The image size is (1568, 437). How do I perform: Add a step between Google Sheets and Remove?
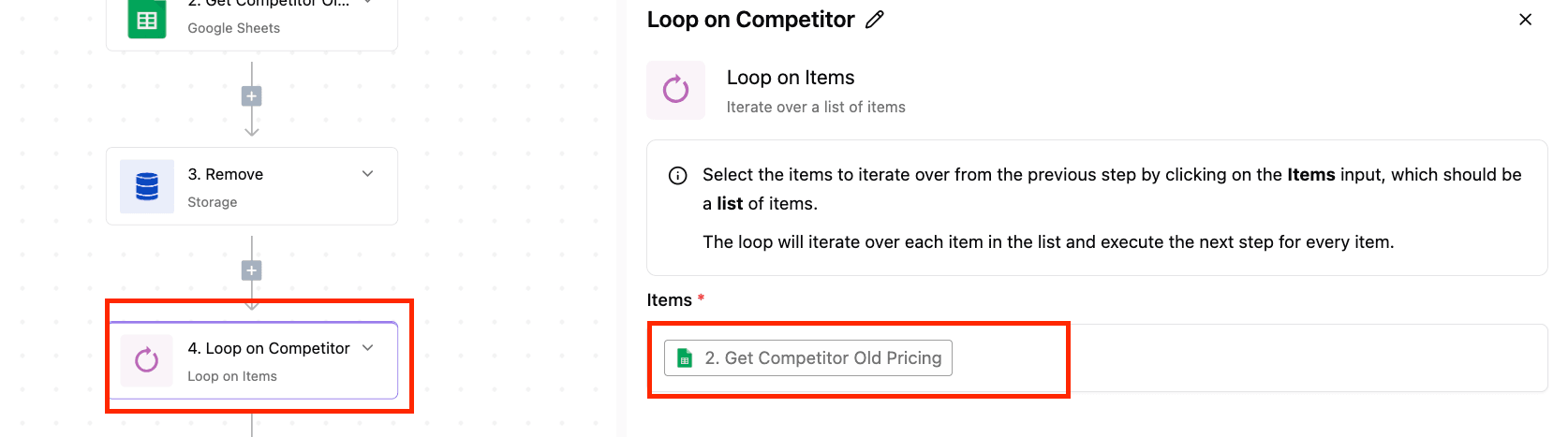(x=251, y=96)
